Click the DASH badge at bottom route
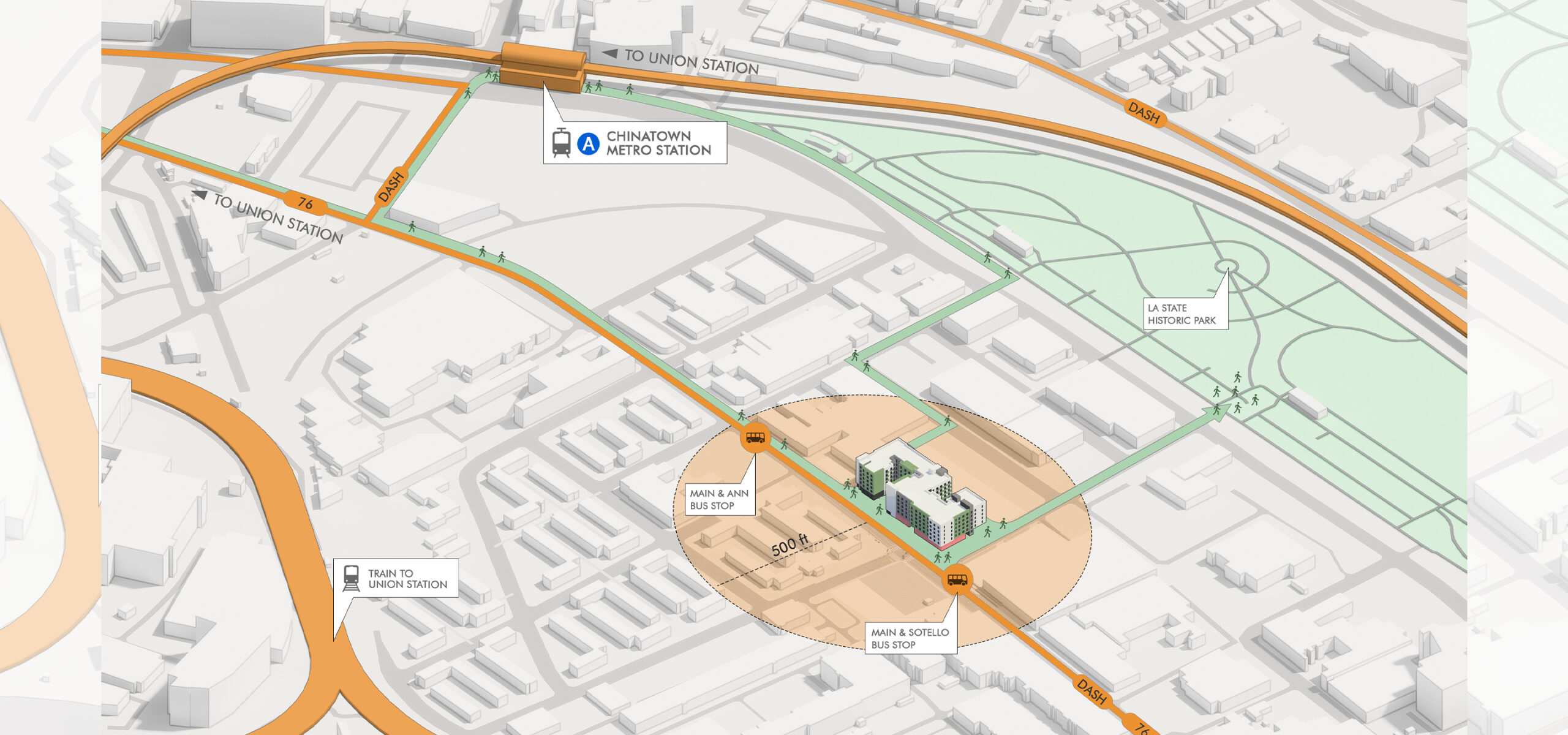 (x=1091, y=691)
